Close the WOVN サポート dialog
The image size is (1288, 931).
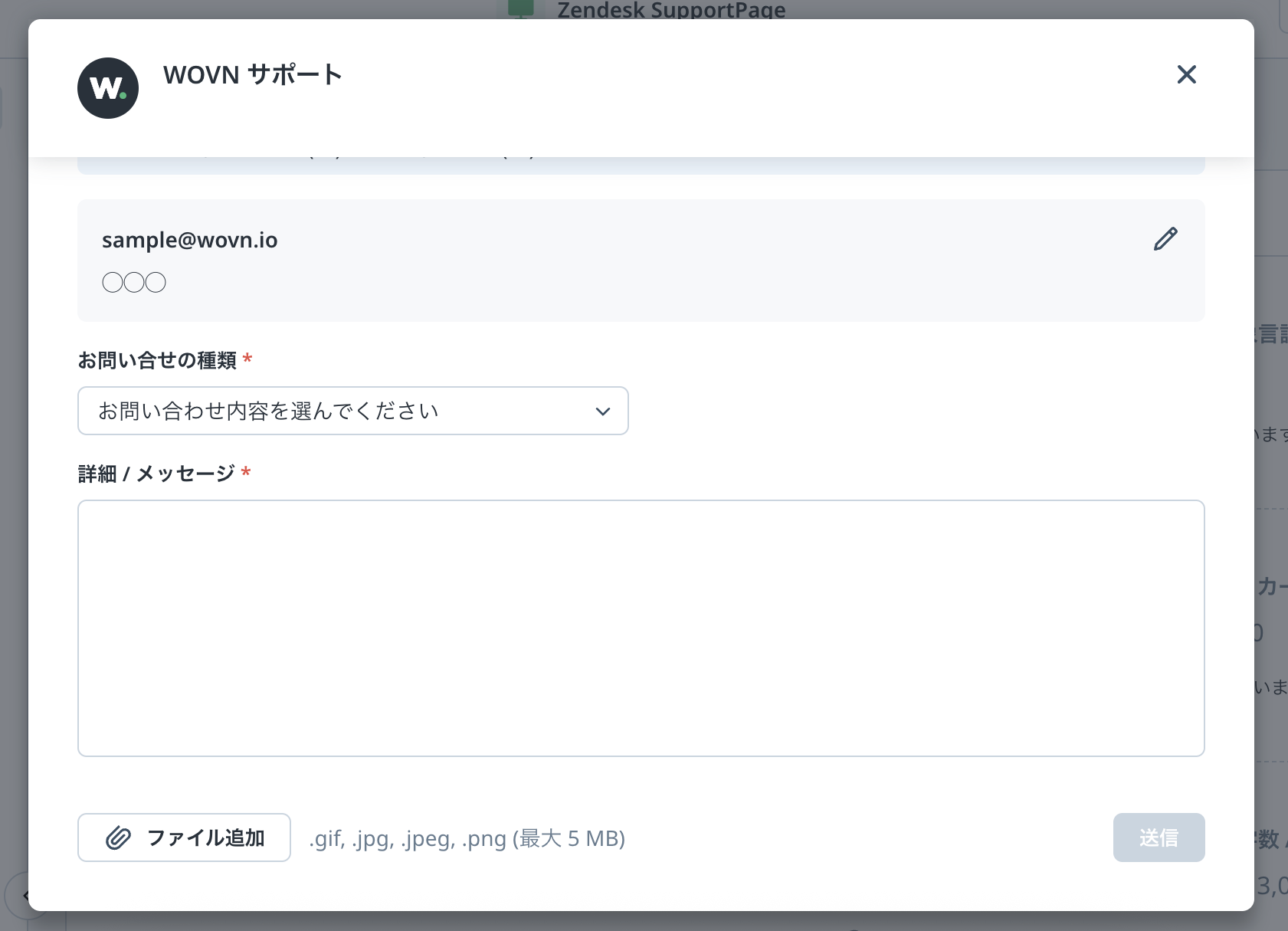coord(1186,74)
